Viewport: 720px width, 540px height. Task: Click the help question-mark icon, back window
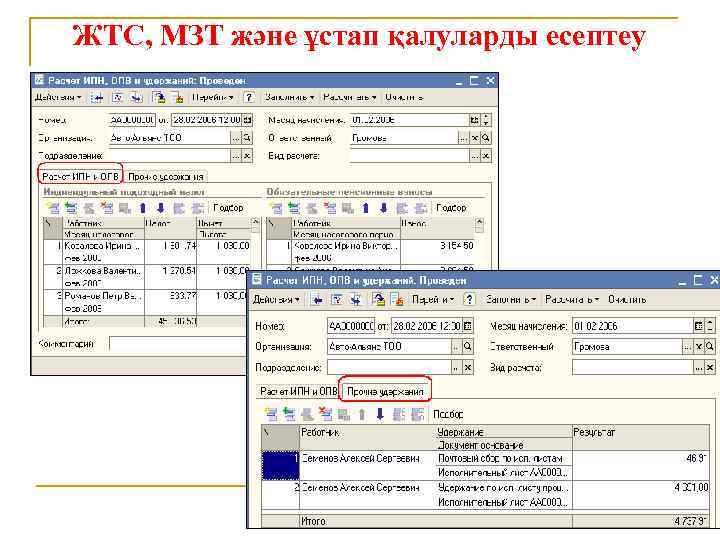coord(248,97)
